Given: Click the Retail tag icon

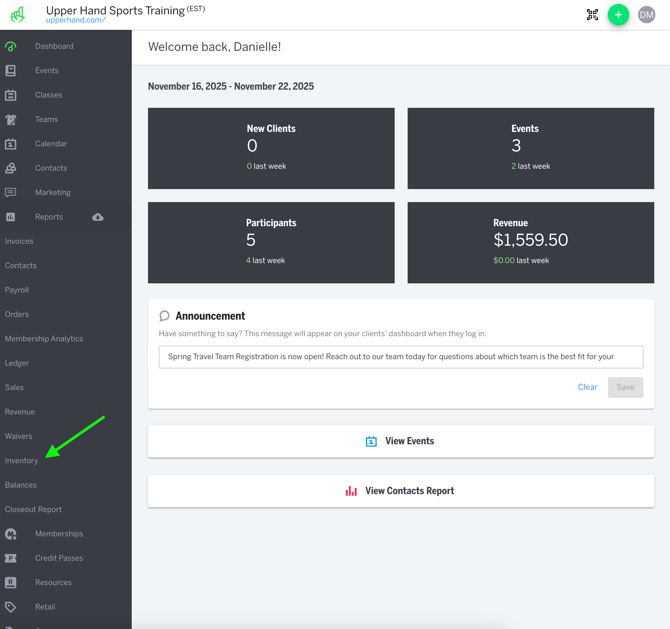Looking at the screenshot, I should click(x=11, y=607).
